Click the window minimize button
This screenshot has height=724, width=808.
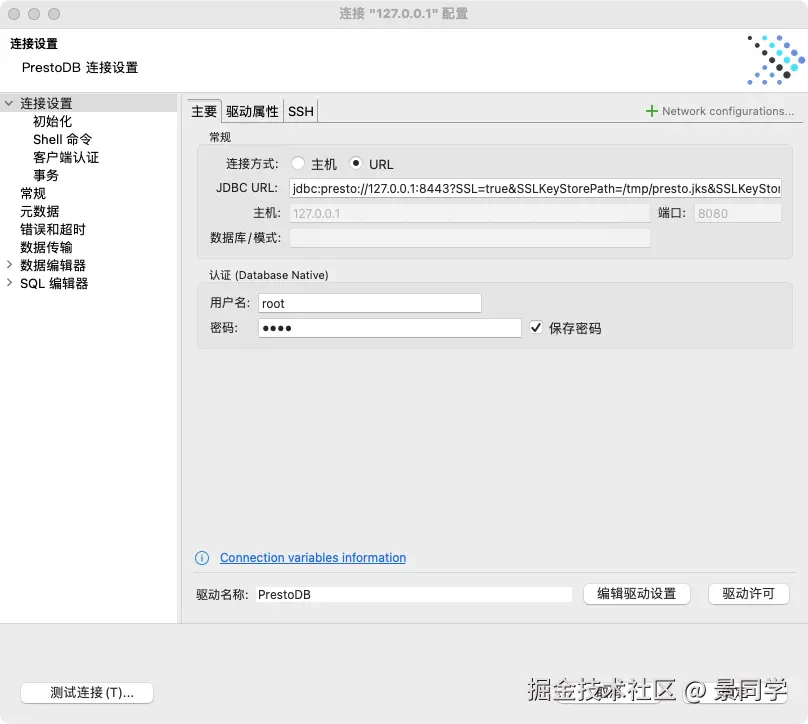pos(34,14)
